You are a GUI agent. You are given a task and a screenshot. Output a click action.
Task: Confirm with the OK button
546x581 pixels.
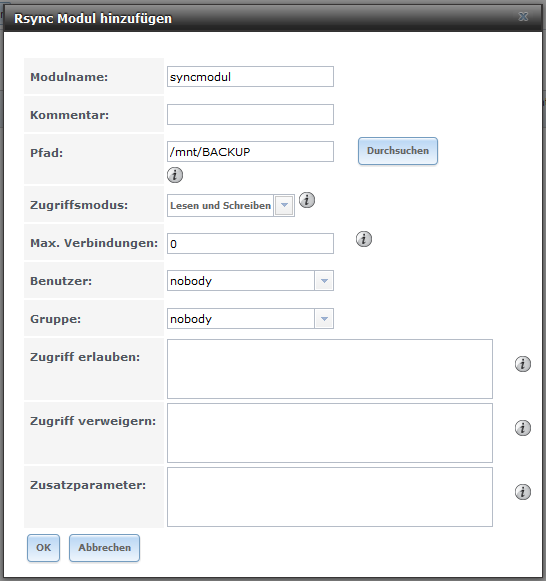pyautogui.click(x=43, y=548)
